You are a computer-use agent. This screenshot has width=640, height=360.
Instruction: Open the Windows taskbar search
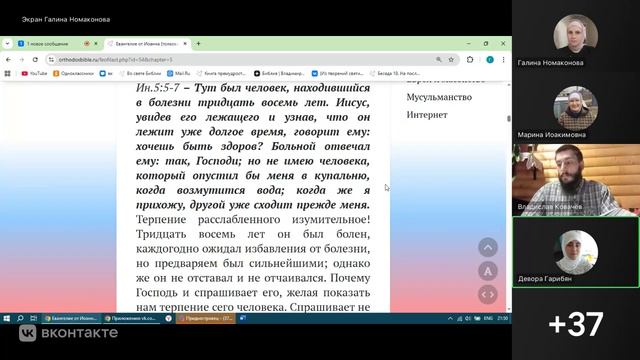coord(20,318)
